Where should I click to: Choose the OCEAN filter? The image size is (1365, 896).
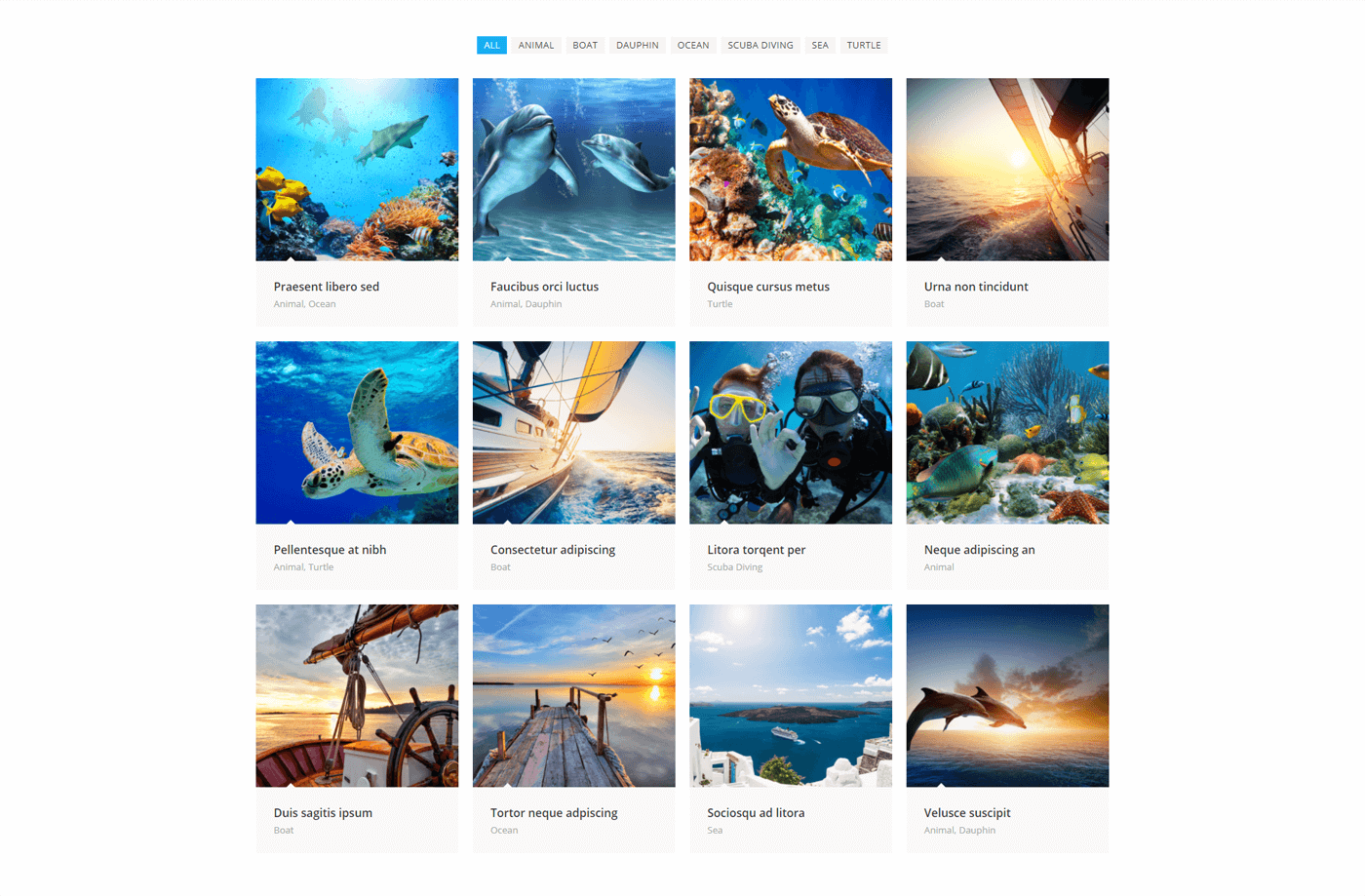(x=693, y=45)
